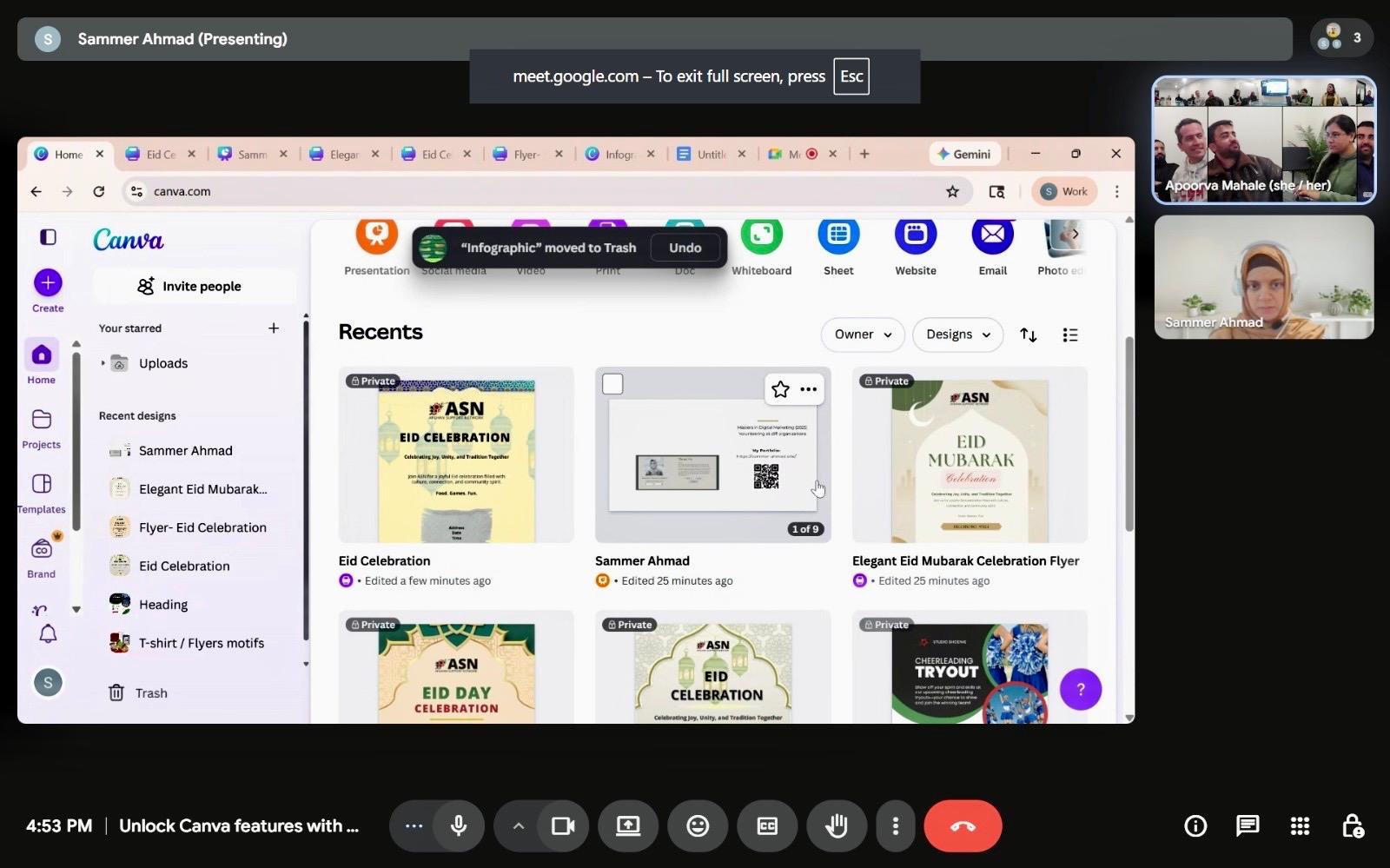Switch to the Untitle docs tab

(x=711, y=155)
